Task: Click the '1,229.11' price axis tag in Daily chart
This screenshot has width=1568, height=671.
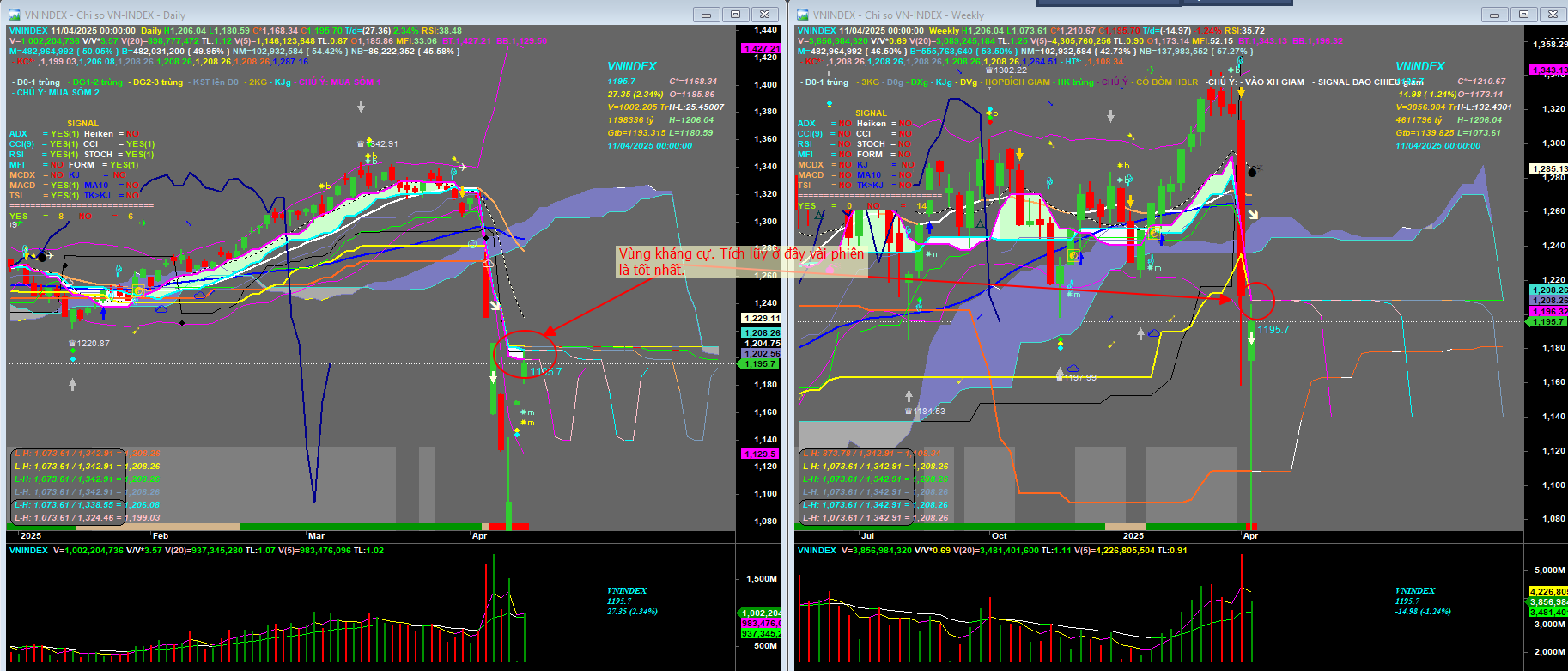Action: 761,319
